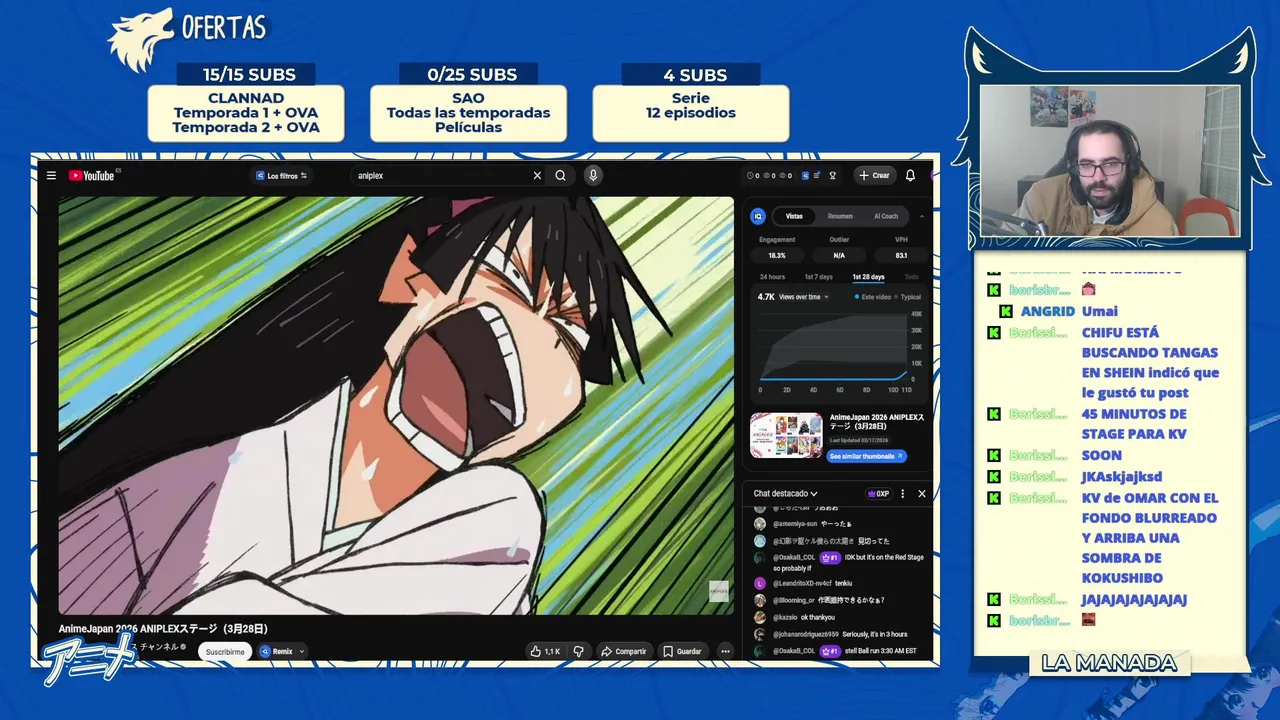
Task: Open the Views over time dropdown
Action: point(804,297)
